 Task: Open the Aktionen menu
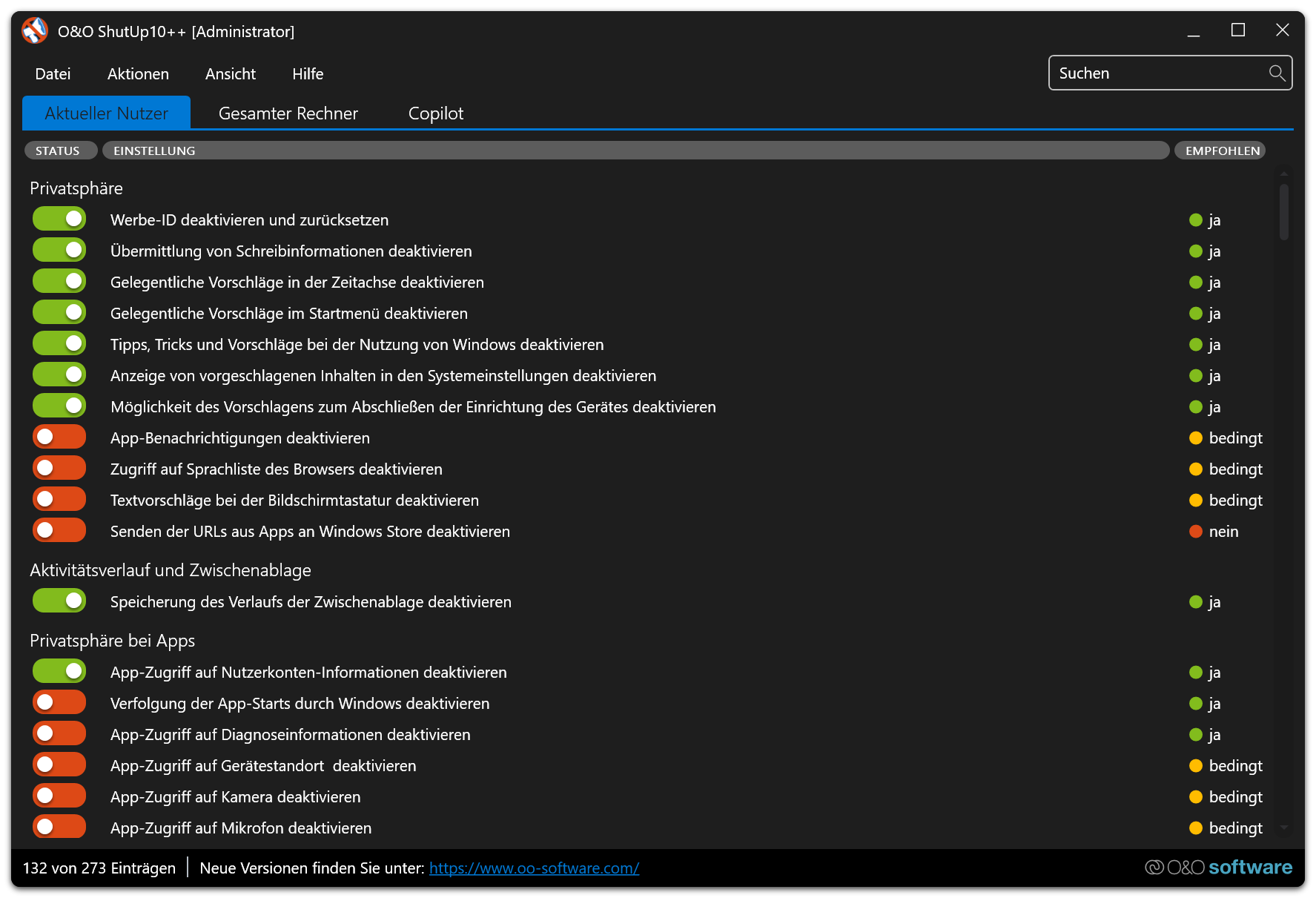(138, 74)
